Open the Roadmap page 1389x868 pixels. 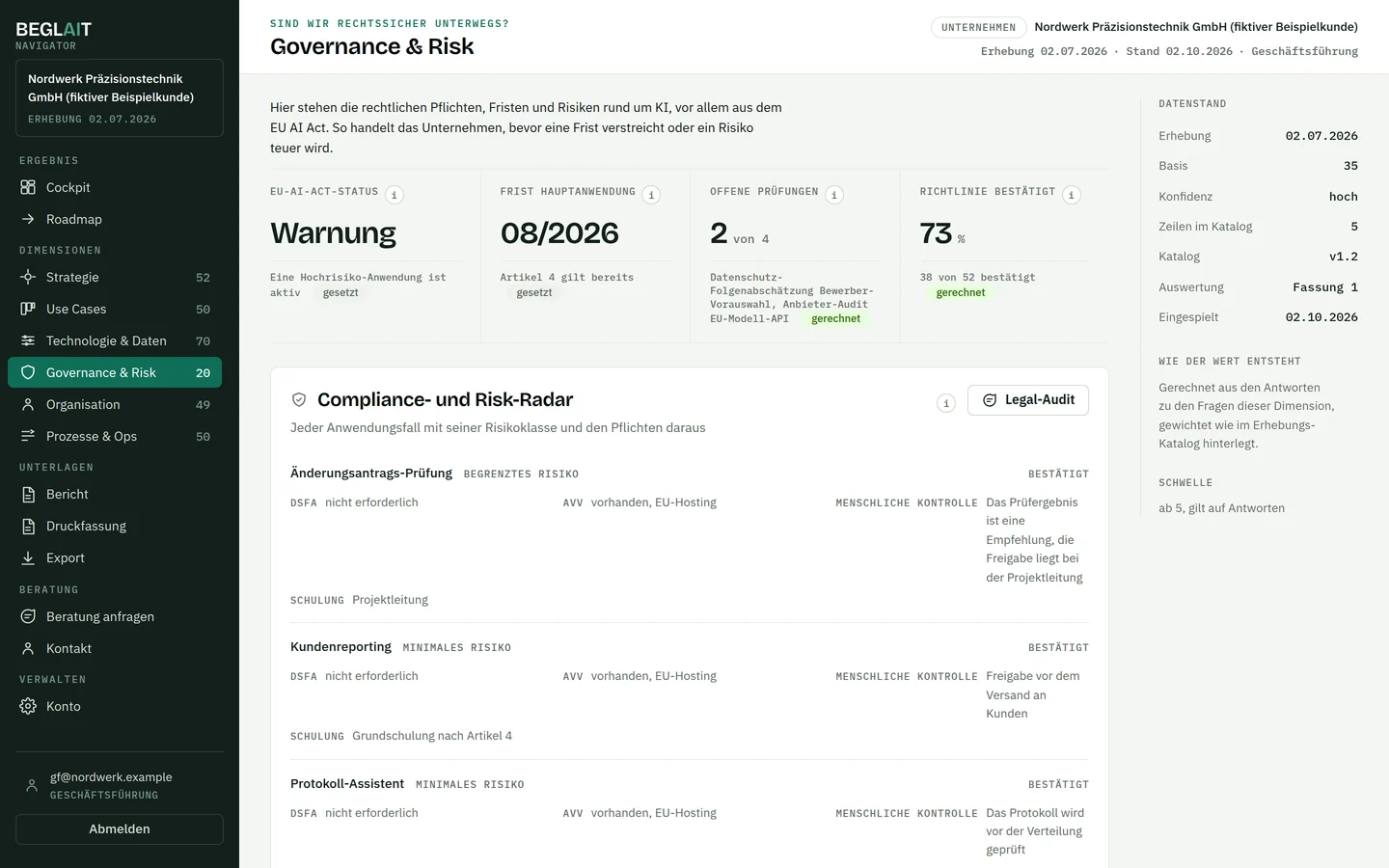(x=115, y=219)
